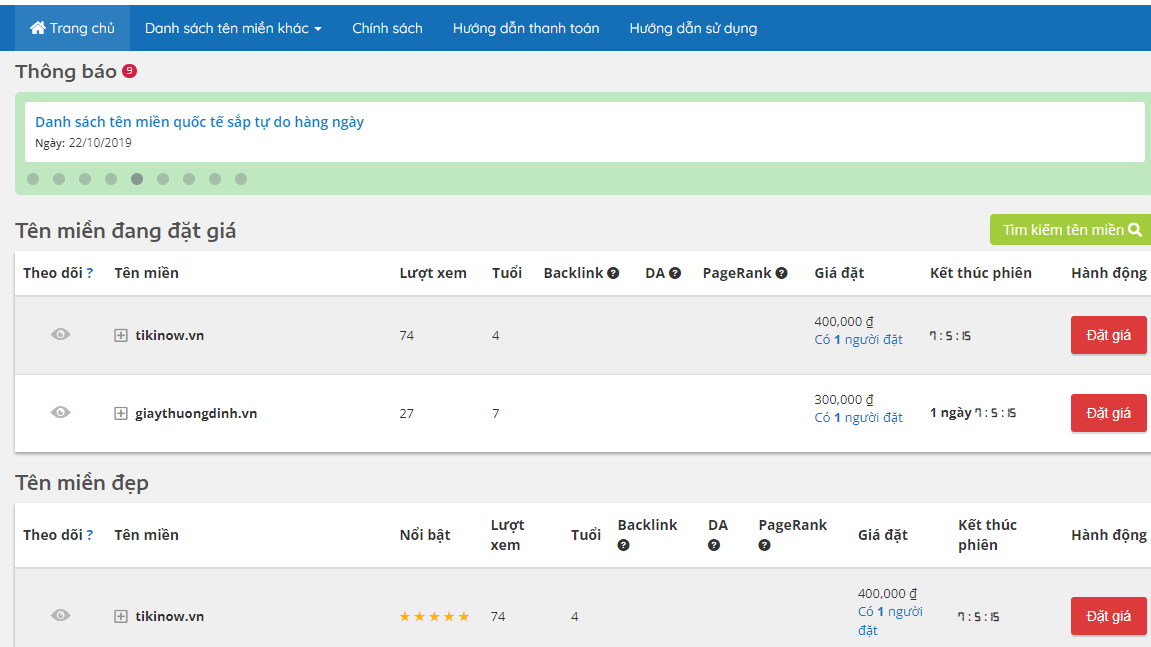Expand details of tikinow.vn row in bidding table

(121, 336)
